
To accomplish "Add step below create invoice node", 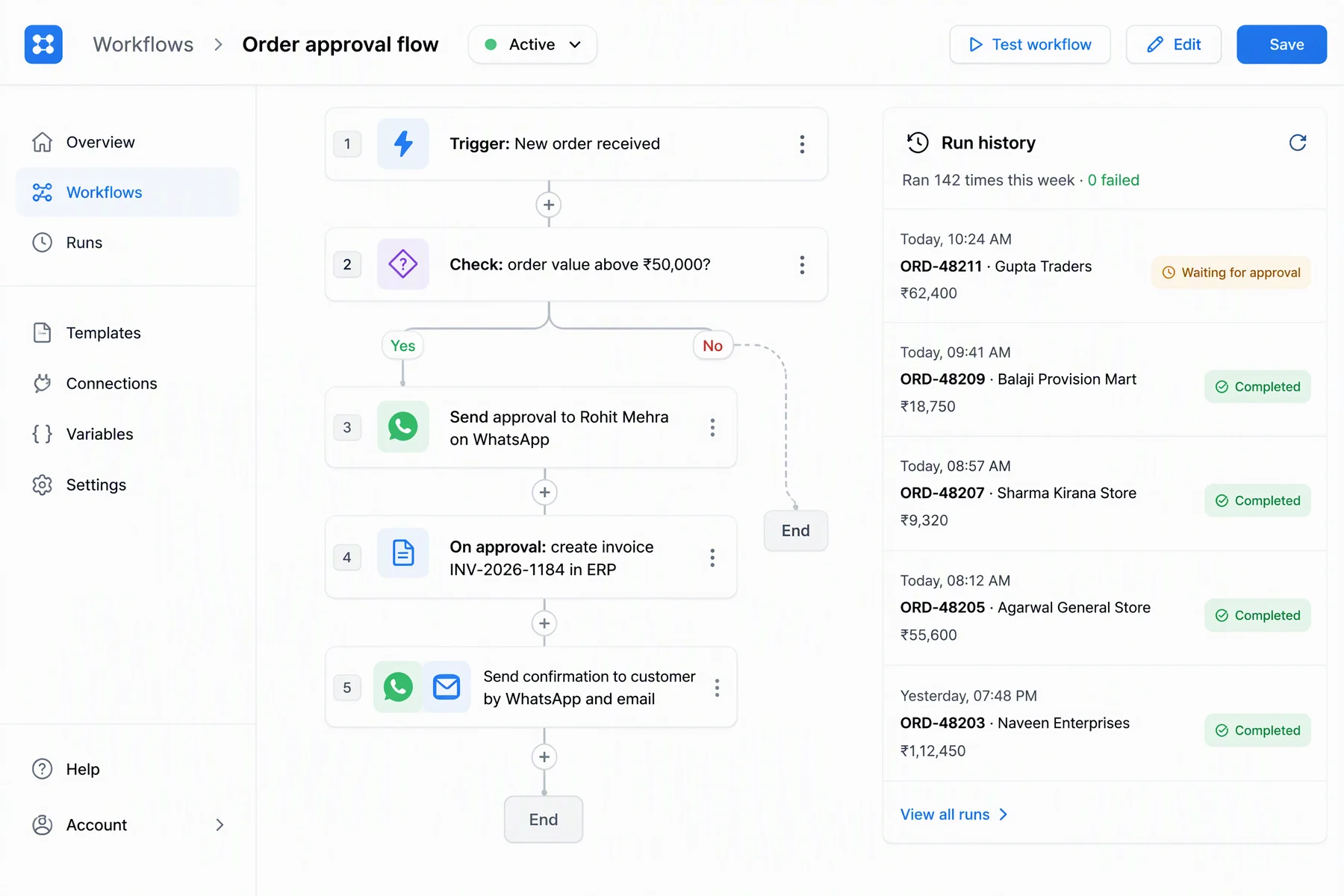I will [544, 623].
